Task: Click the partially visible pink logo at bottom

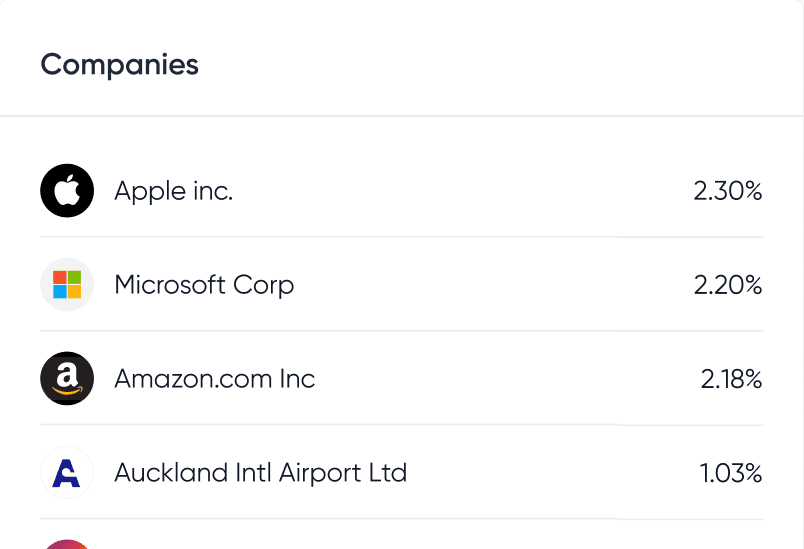Action: tap(67, 543)
